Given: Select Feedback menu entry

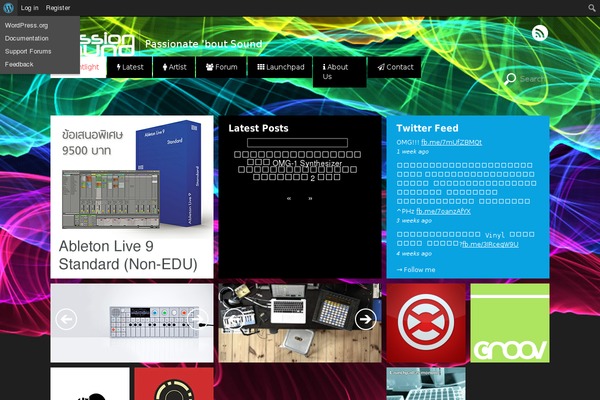Looking at the screenshot, I should pyautogui.click(x=19, y=64).
